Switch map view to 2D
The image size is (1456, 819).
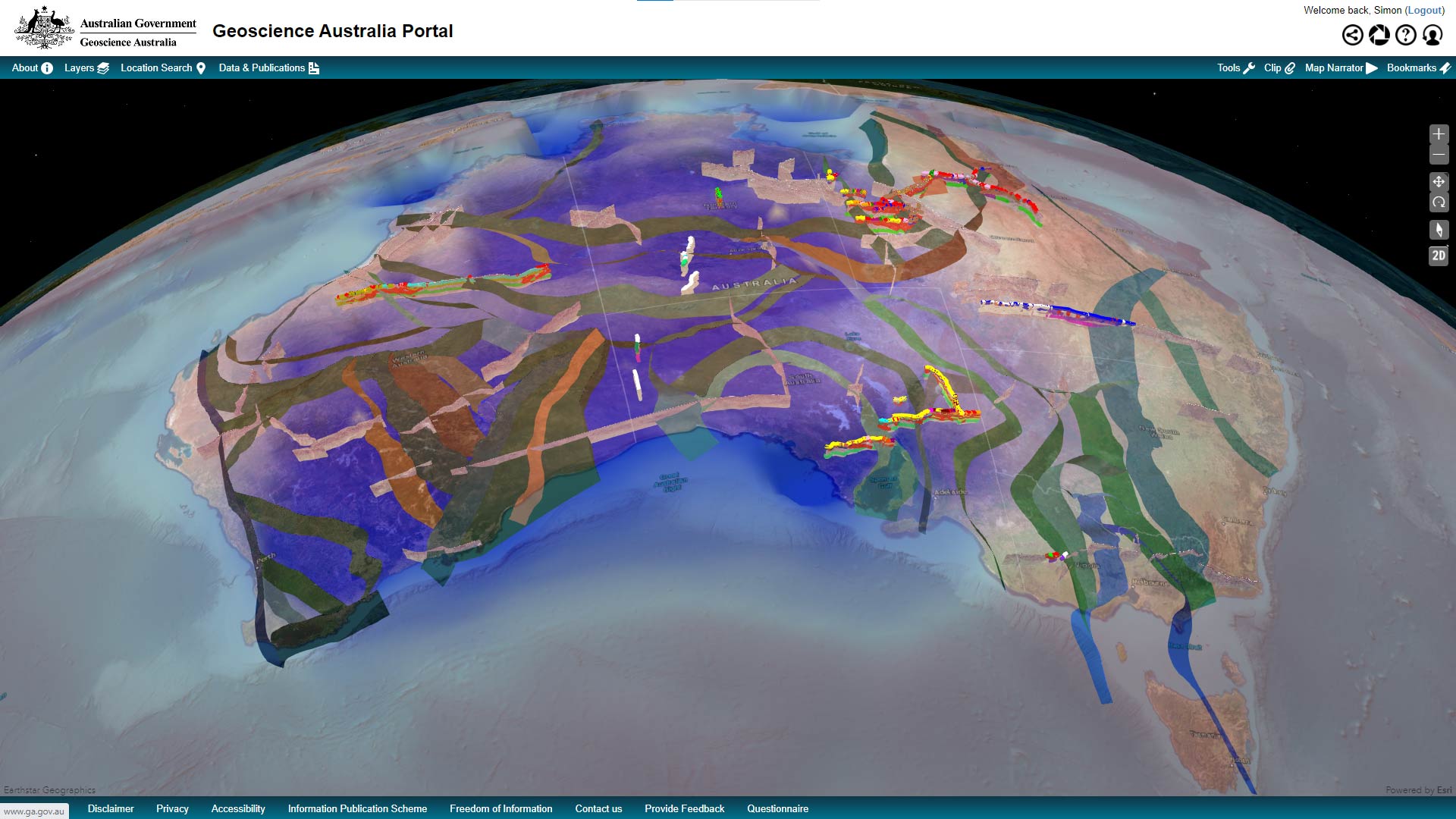click(1438, 256)
